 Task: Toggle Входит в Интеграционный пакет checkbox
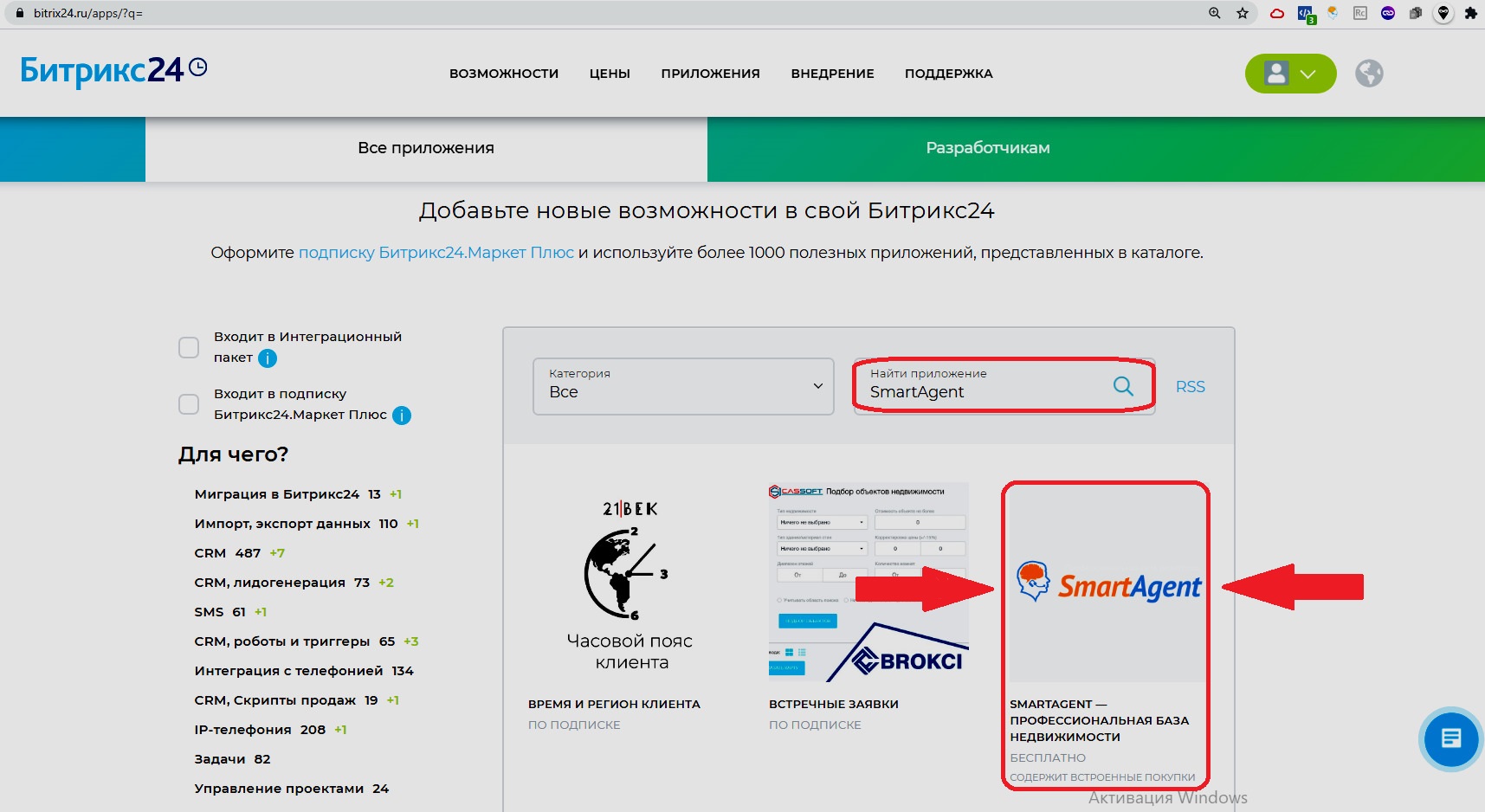pos(189,347)
